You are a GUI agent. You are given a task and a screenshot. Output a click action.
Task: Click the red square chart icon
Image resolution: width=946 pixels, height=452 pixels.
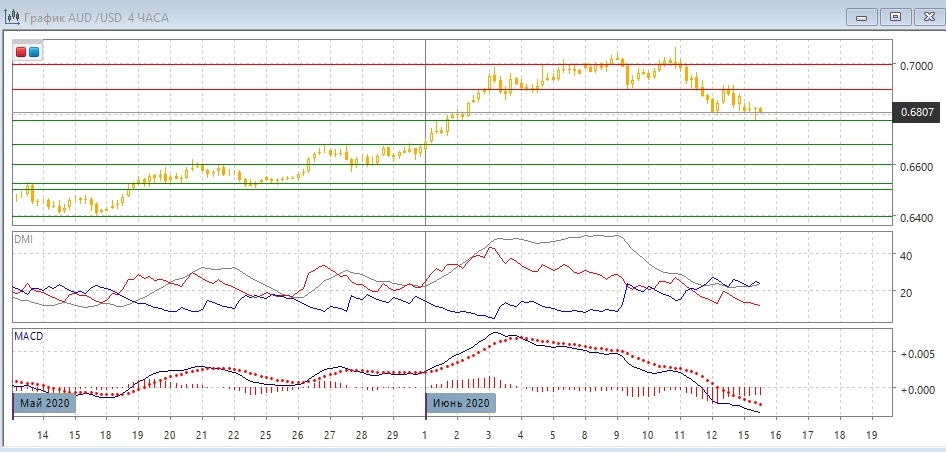click(22, 51)
